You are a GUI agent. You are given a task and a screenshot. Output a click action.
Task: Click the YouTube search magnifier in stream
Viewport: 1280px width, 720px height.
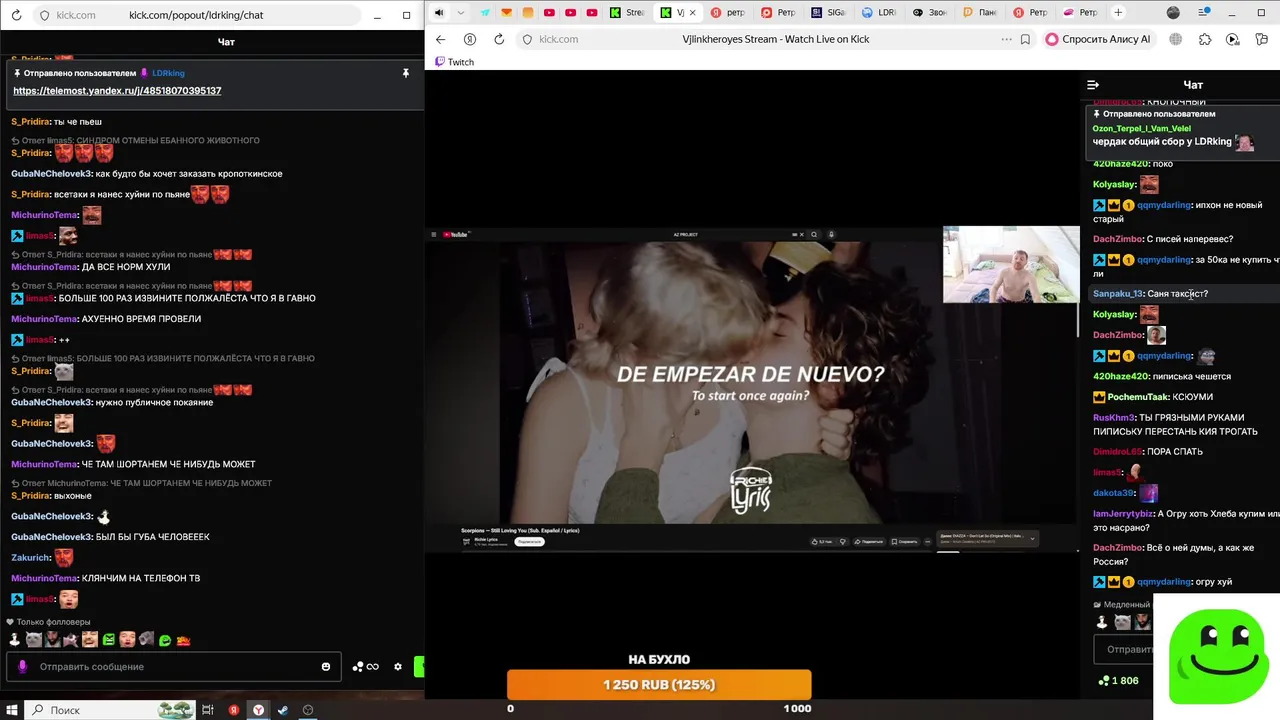814,234
